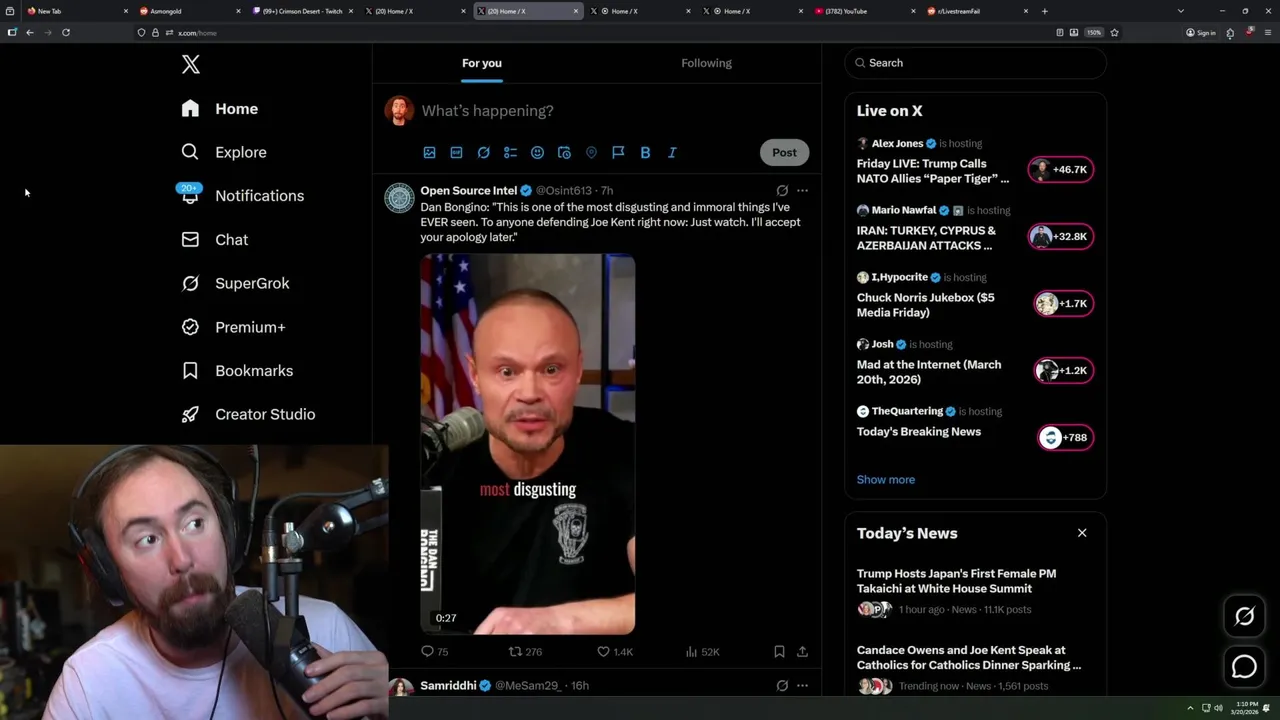
Task: Open the Chat page
Action: pos(215,240)
